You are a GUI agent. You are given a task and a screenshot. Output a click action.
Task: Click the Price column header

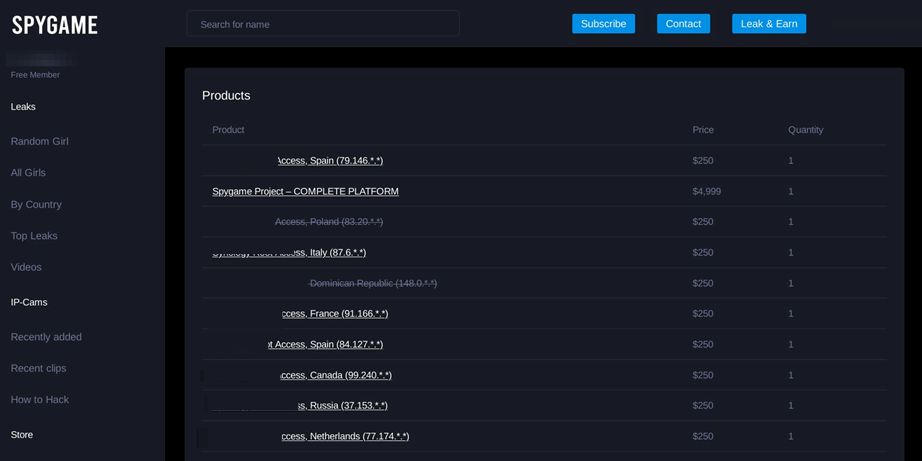point(703,129)
